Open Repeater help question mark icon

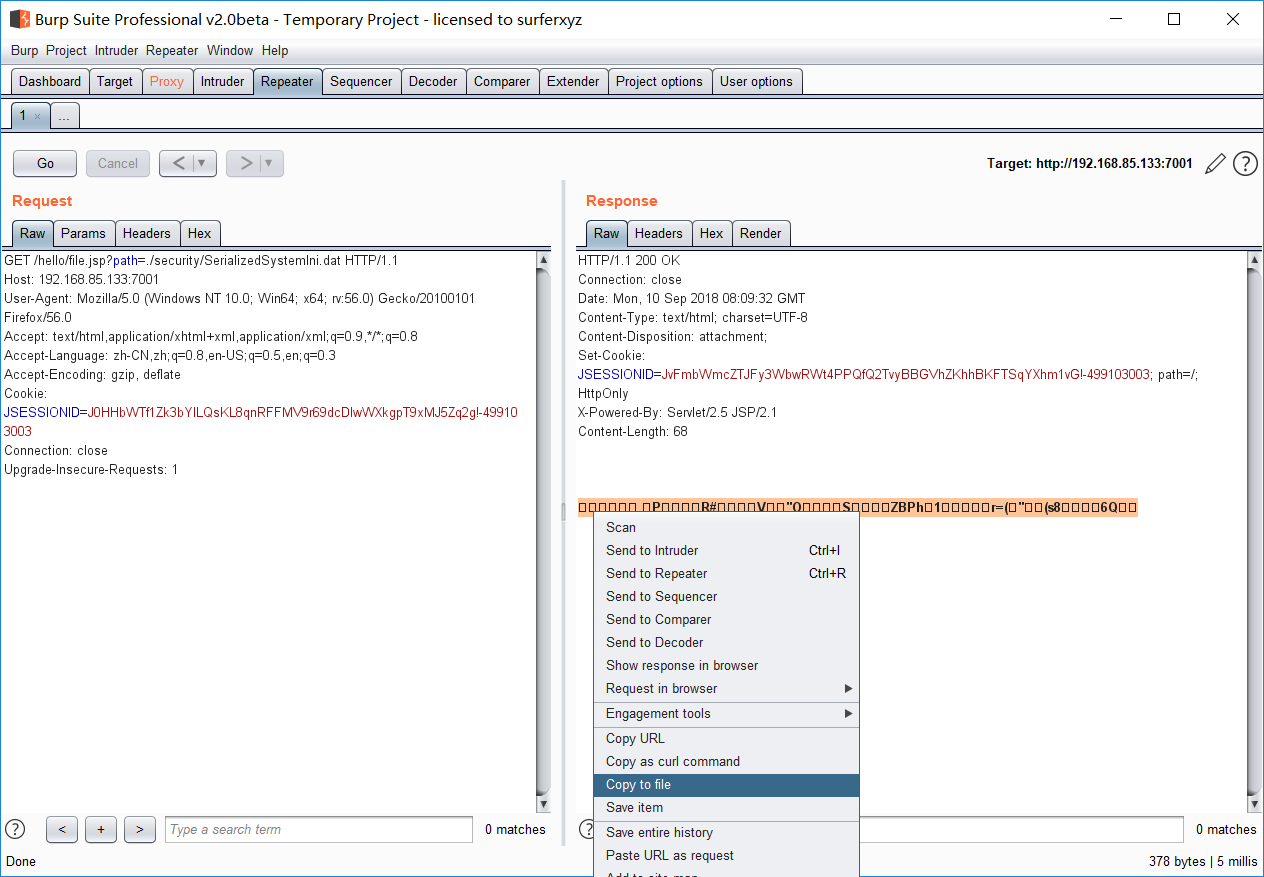tap(1245, 164)
